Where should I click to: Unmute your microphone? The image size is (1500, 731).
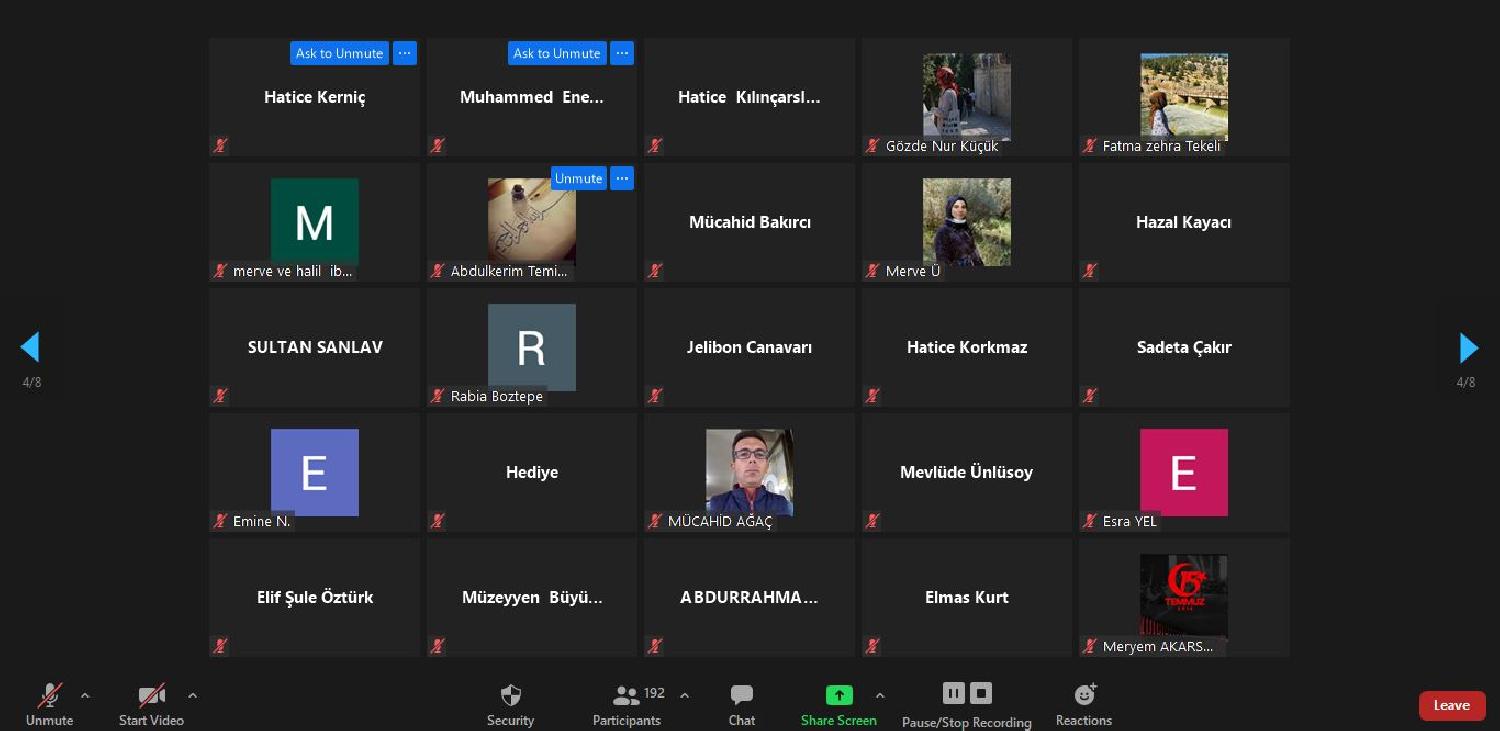click(49, 696)
